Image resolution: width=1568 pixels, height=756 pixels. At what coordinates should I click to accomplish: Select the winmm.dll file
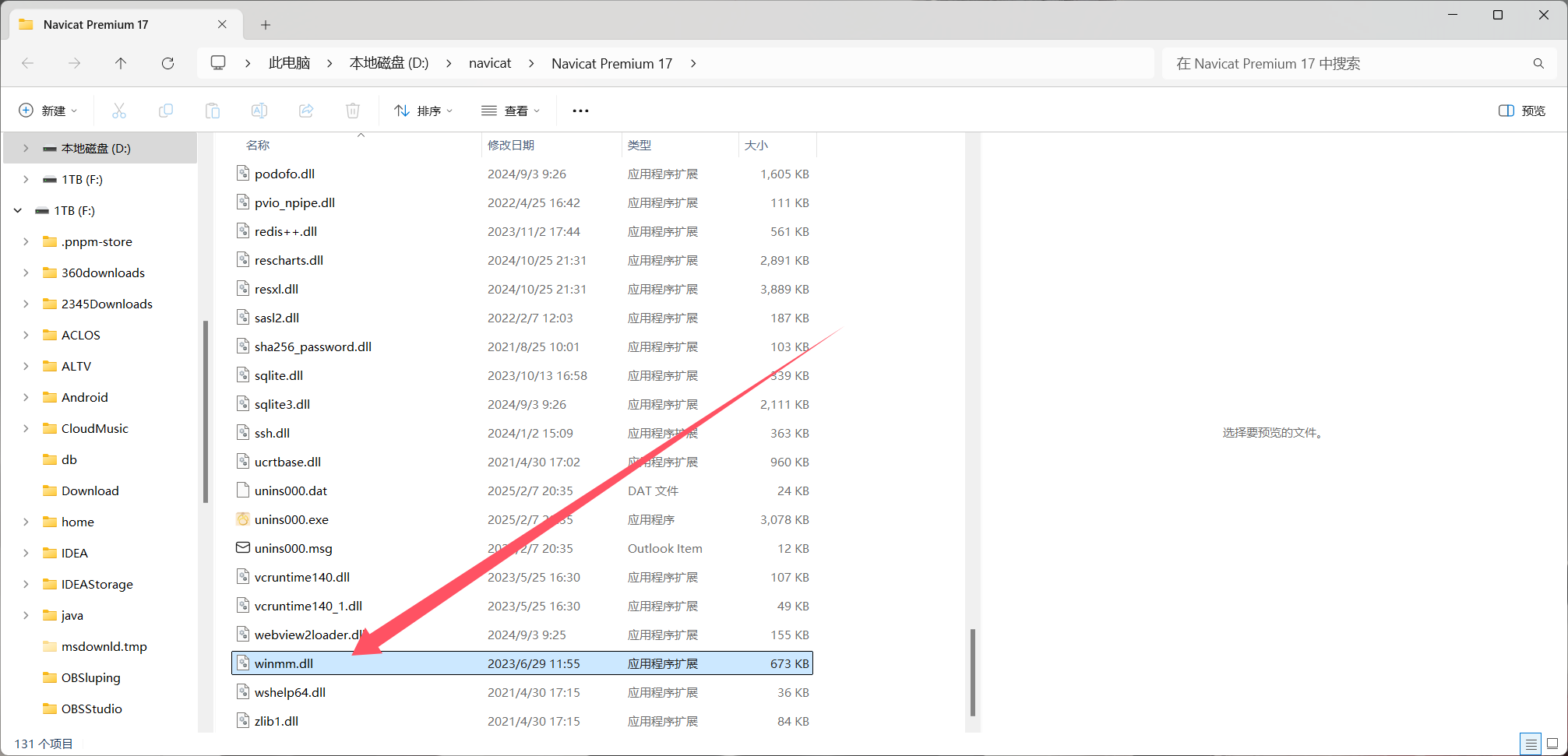click(x=522, y=663)
